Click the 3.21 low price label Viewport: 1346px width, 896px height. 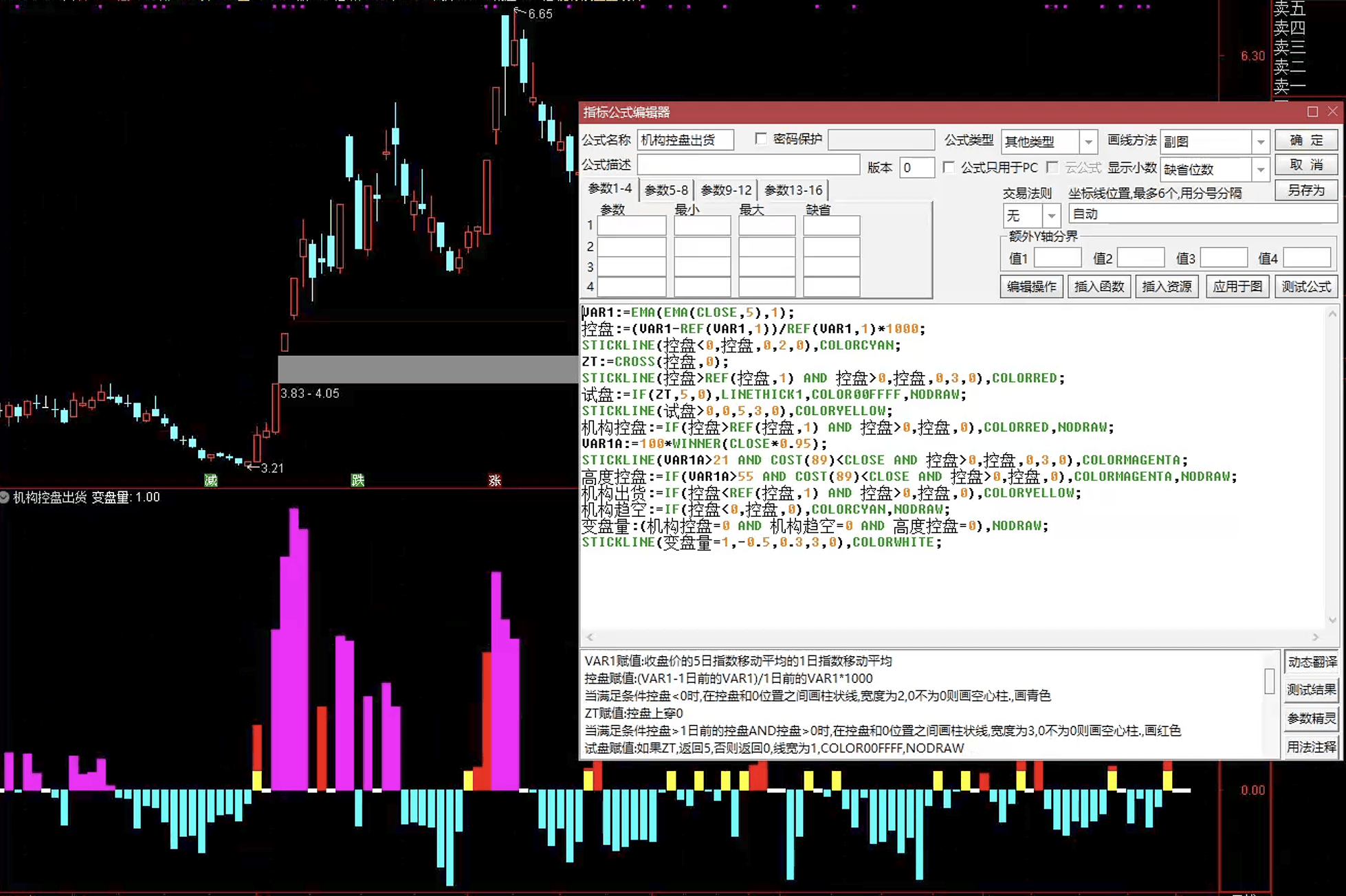click(x=272, y=469)
